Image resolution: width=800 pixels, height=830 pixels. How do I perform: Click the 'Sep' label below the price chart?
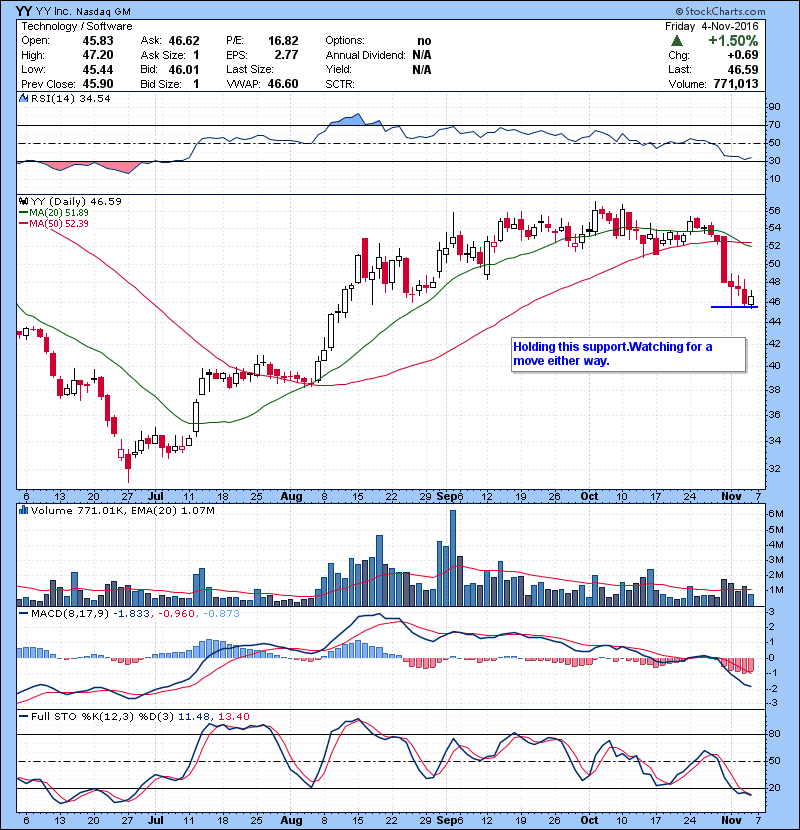[x=447, y=497]
